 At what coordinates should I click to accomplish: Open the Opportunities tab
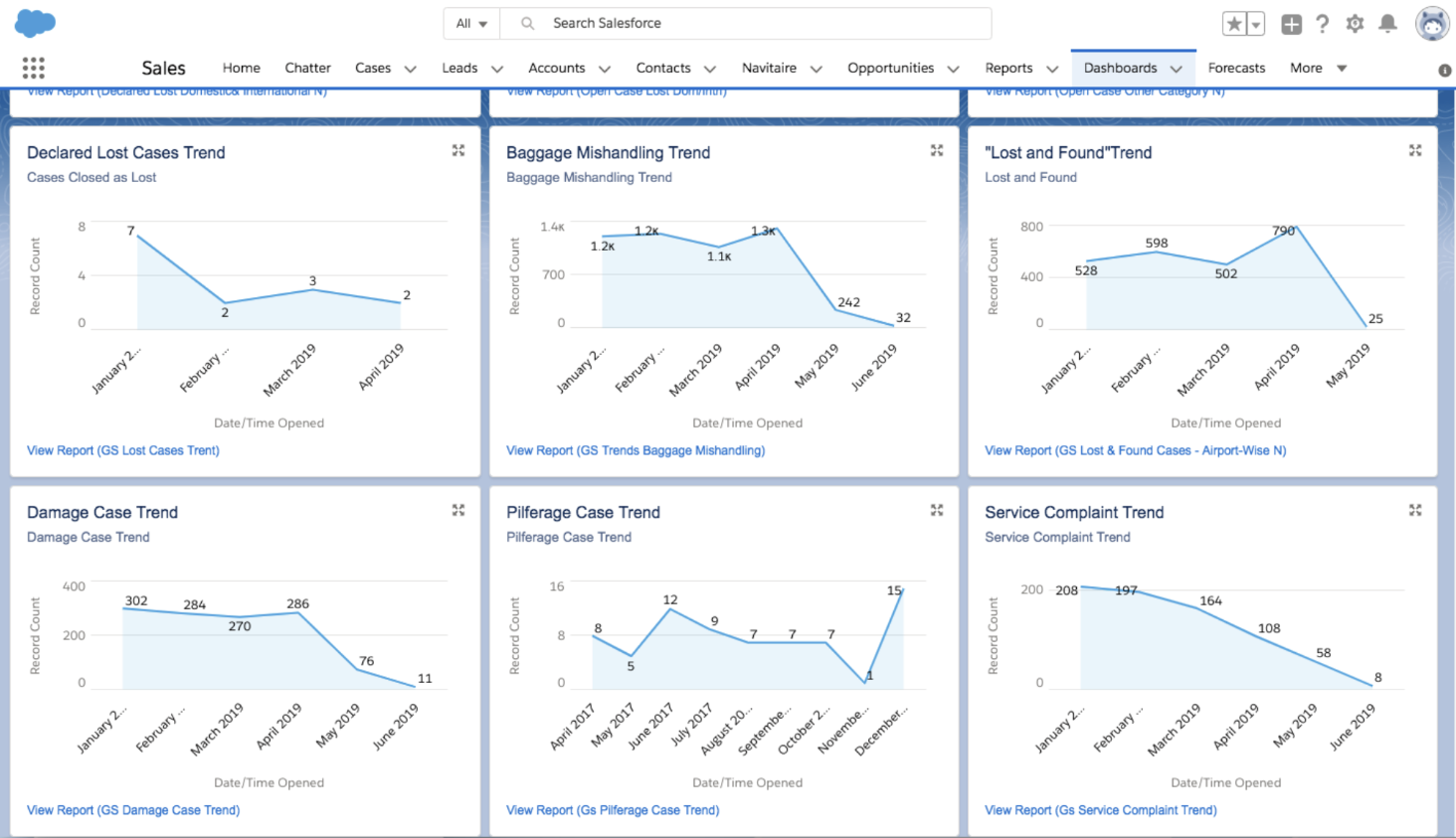pyautogui.click(x=891, y=68)
